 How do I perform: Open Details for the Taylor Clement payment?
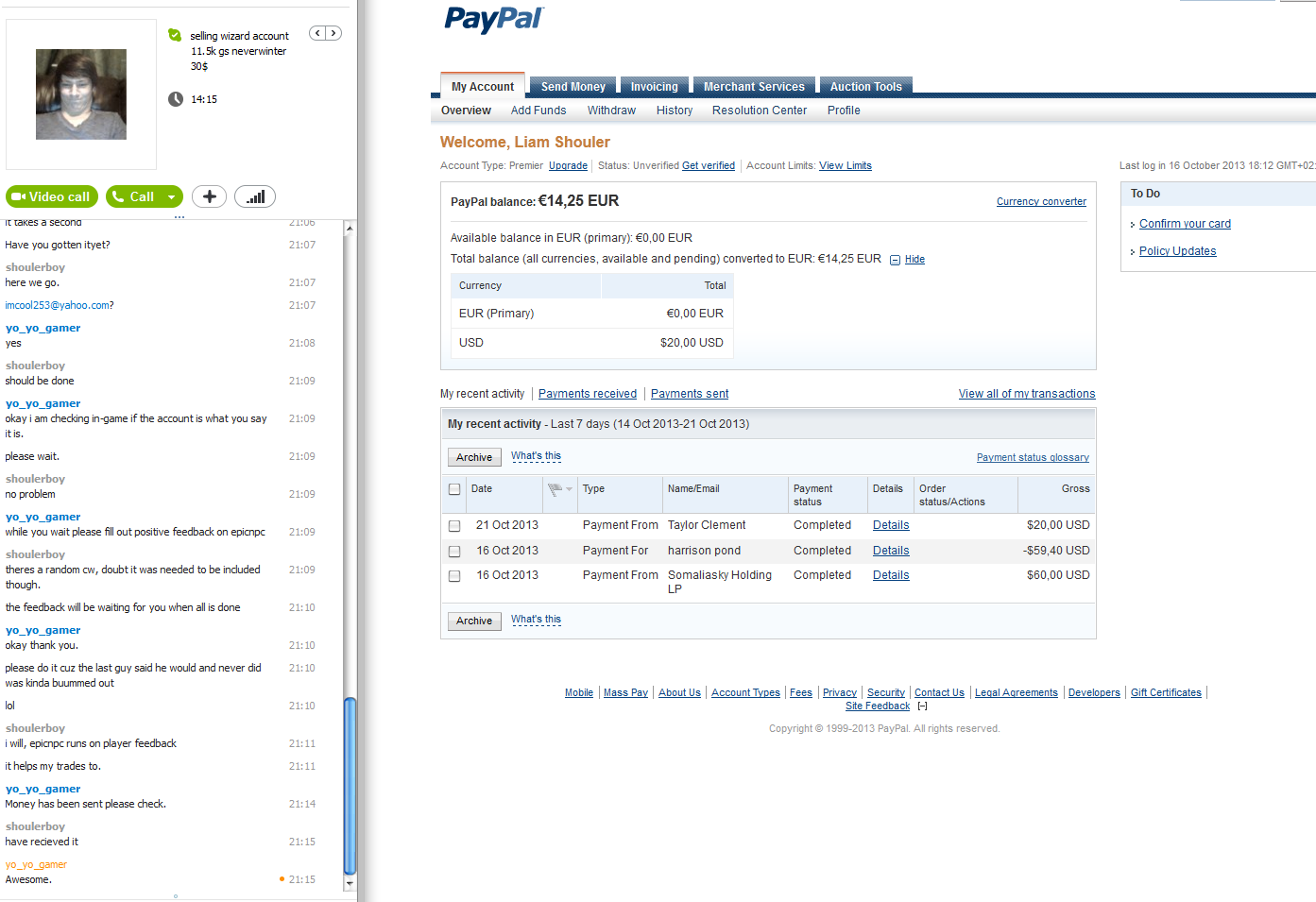point(891,525)
